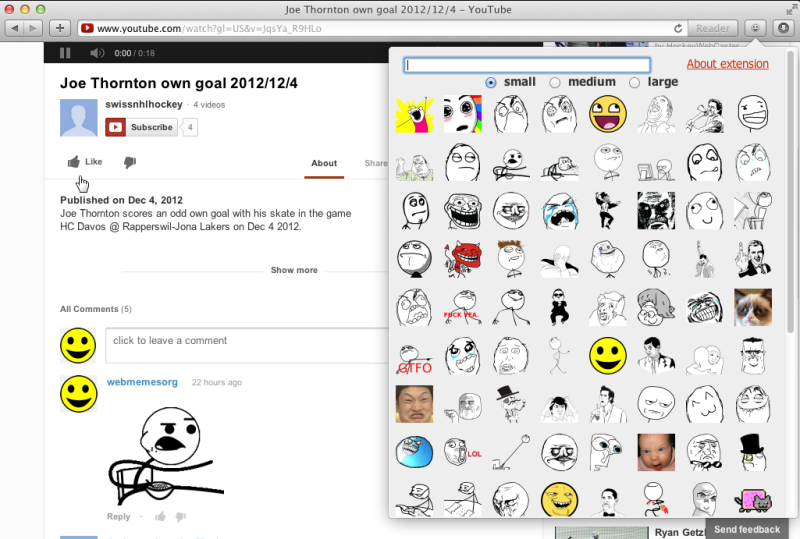Mute the video using the speaker icon

coord(97,53)
